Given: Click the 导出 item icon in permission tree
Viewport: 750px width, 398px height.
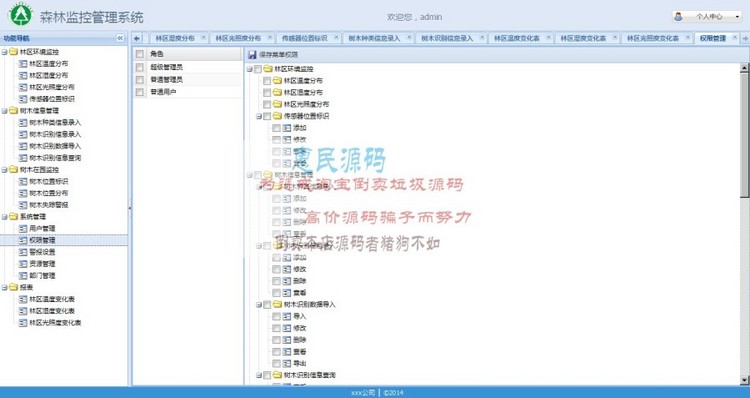Looking at the screenshot, I should point(287,363).
